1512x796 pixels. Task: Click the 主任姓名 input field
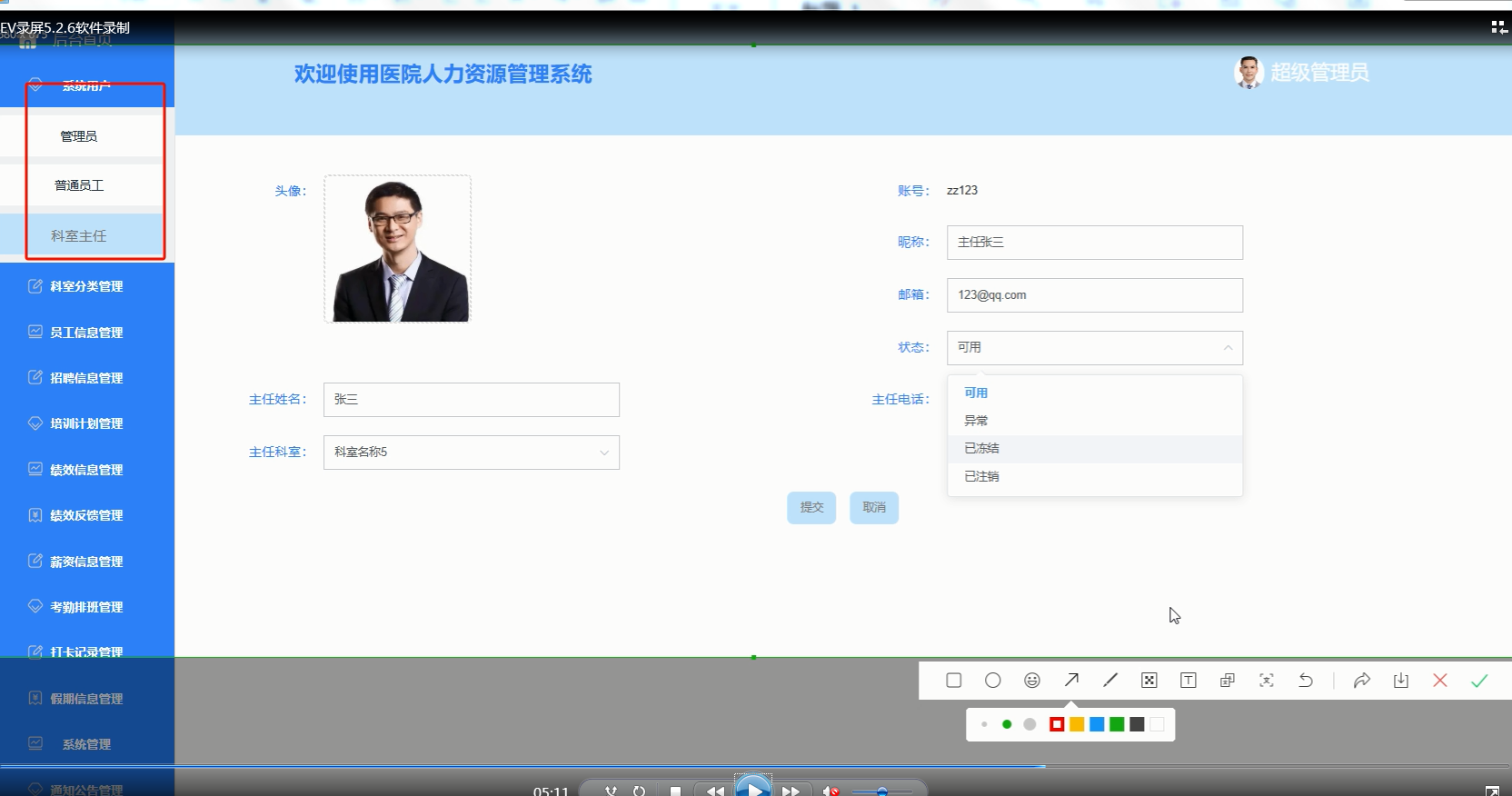tap(472, 400)
